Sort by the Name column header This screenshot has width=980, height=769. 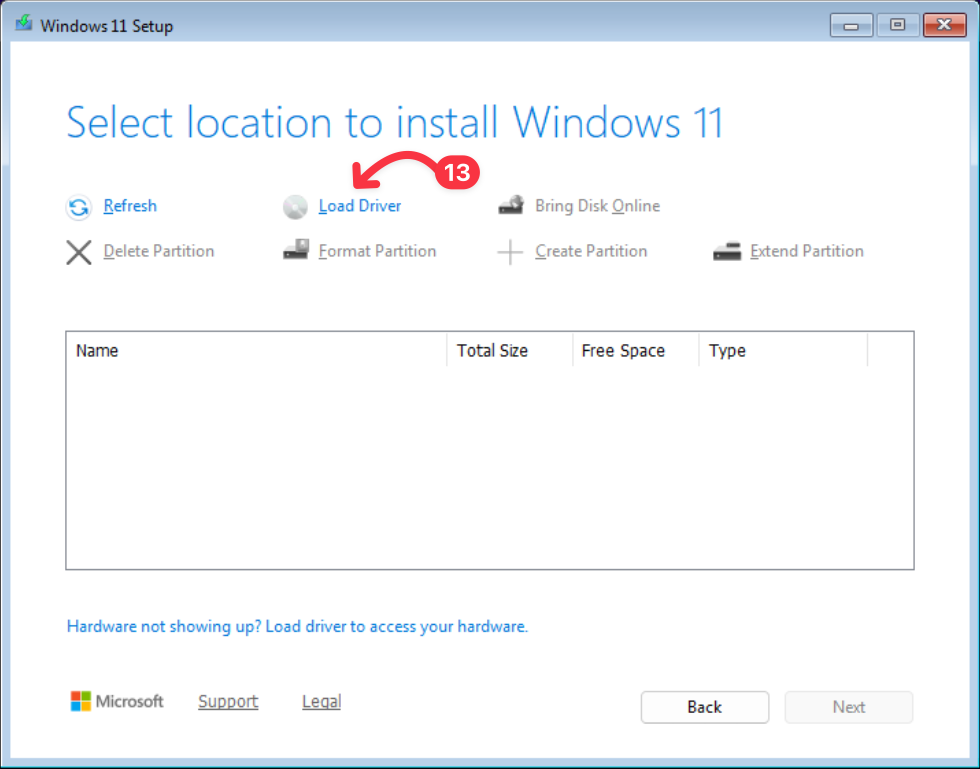(x=257, y=351)
